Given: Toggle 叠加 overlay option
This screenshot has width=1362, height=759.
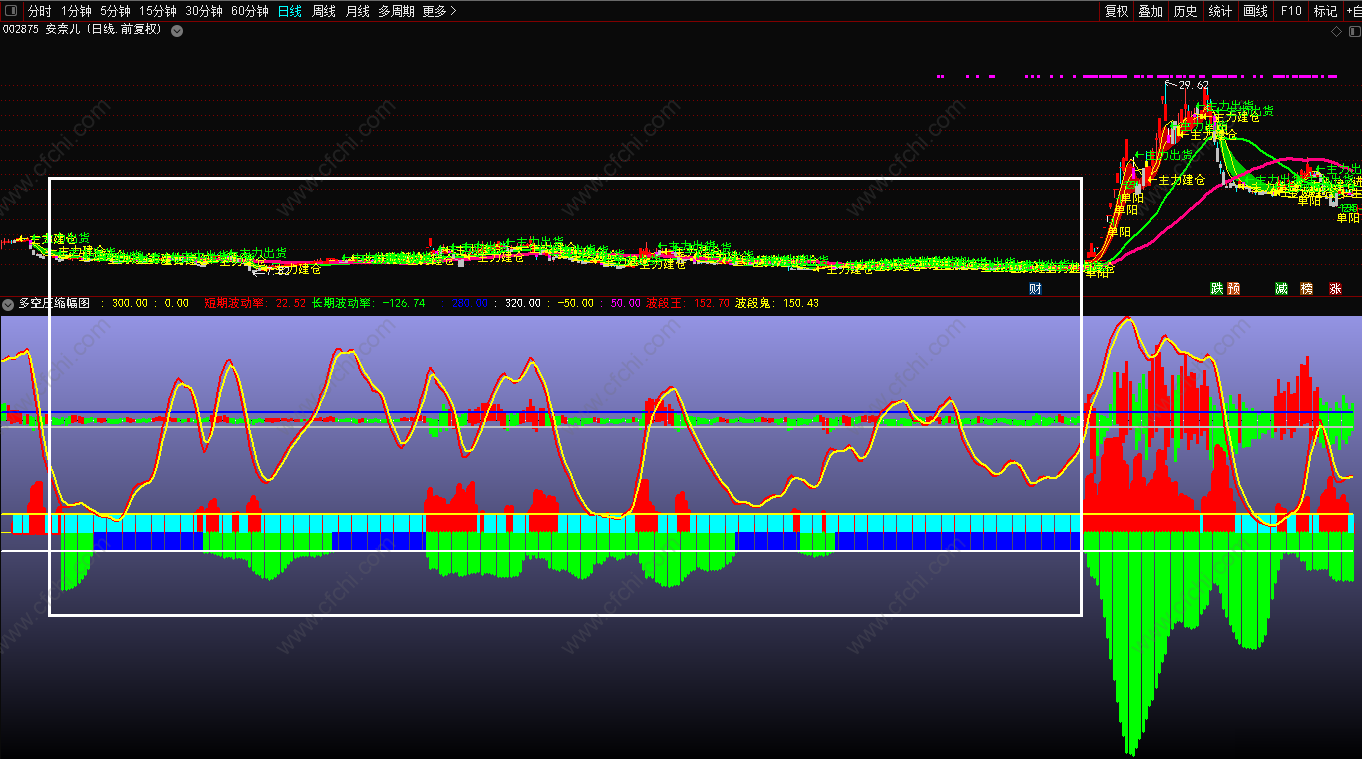Looking at the screenshot, I should pos(1150,11).
